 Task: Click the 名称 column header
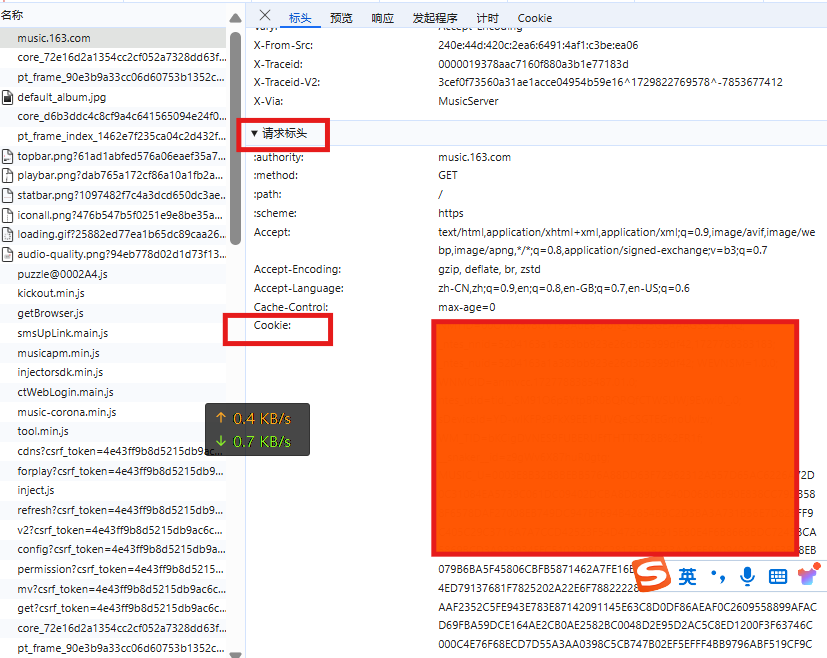point(13,15)
